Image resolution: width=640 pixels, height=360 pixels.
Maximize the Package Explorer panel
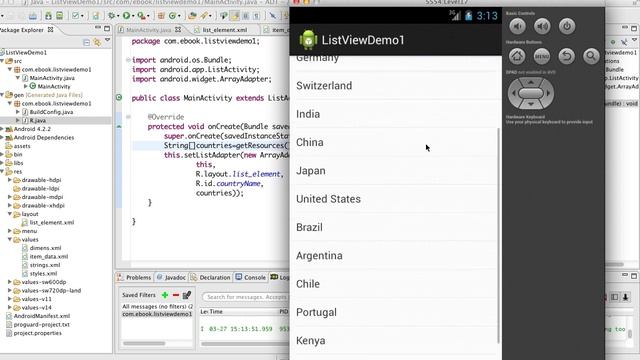(107, 29)
